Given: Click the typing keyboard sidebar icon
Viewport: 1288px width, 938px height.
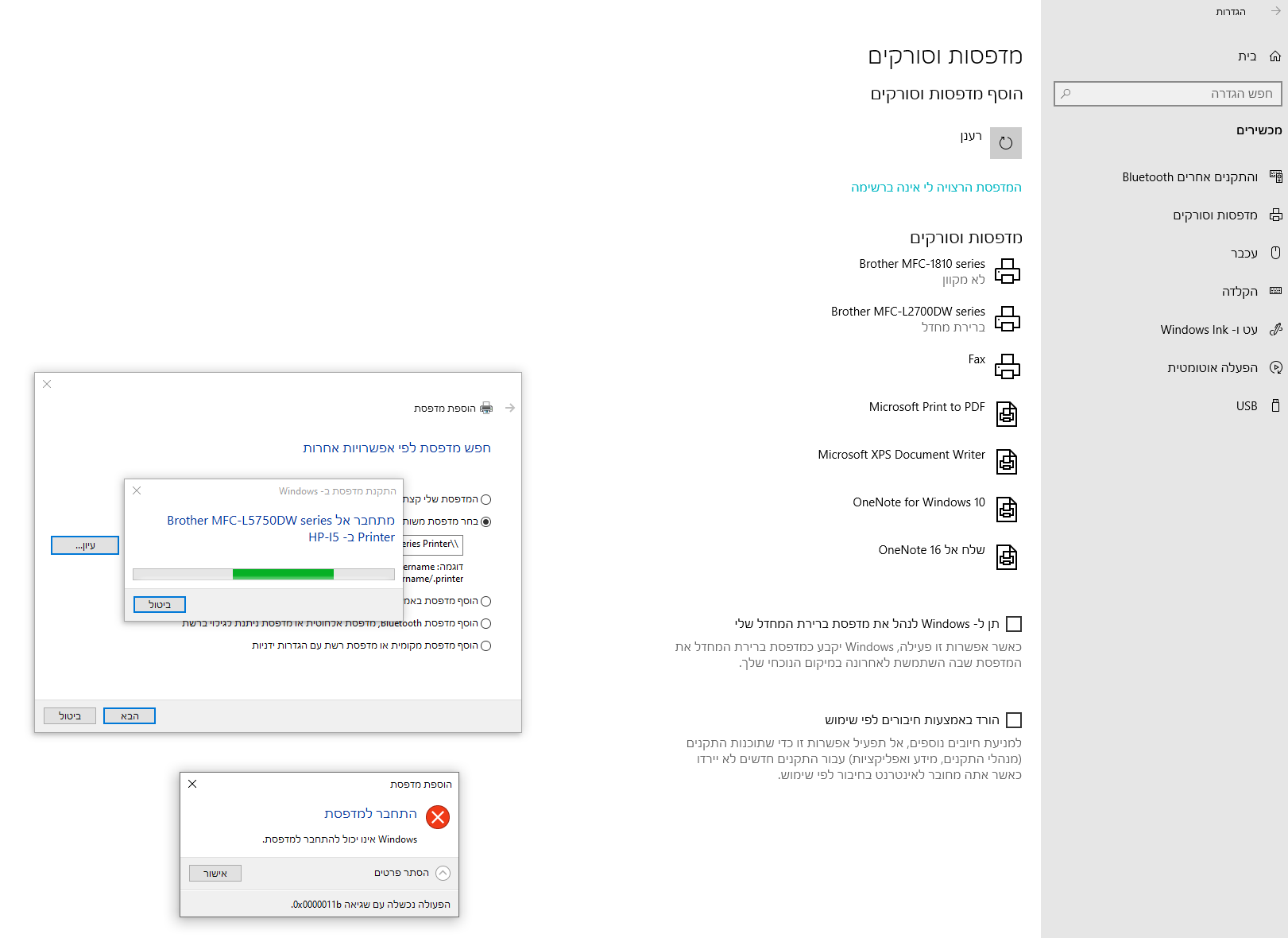Looking at the screenshot, I should click(x=1276, y=291).
